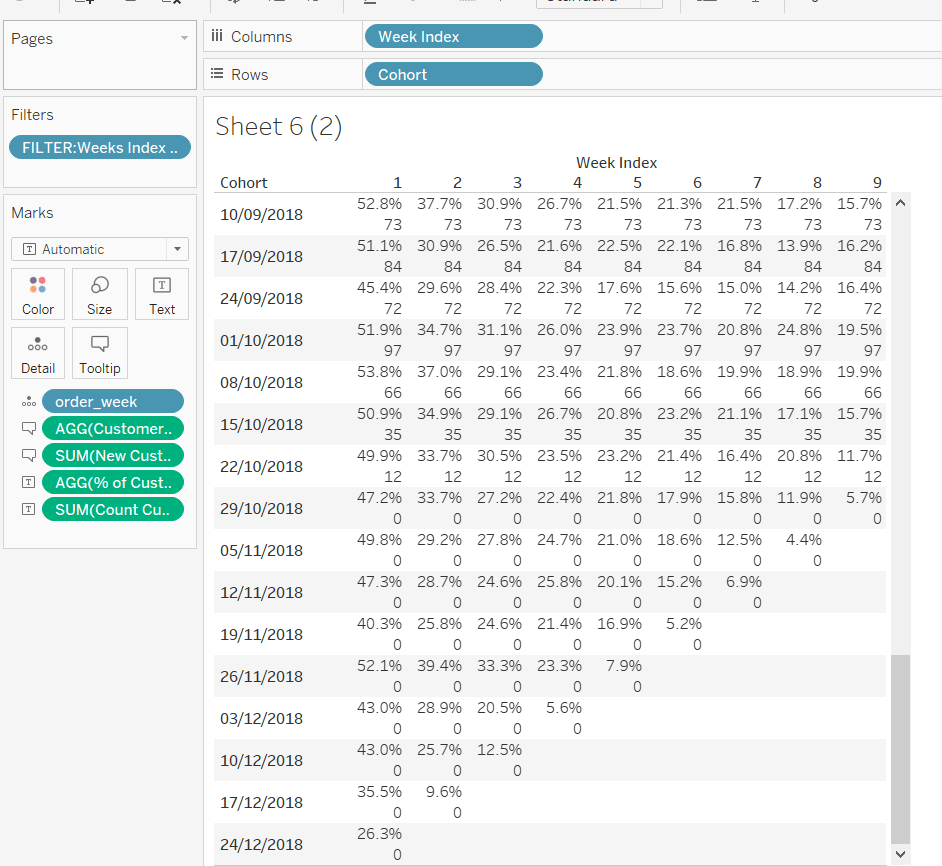The height and width of the screenshot is (866, 942).
Task: Select the order_week pill in Marks
Action: [x=112, y=401]
